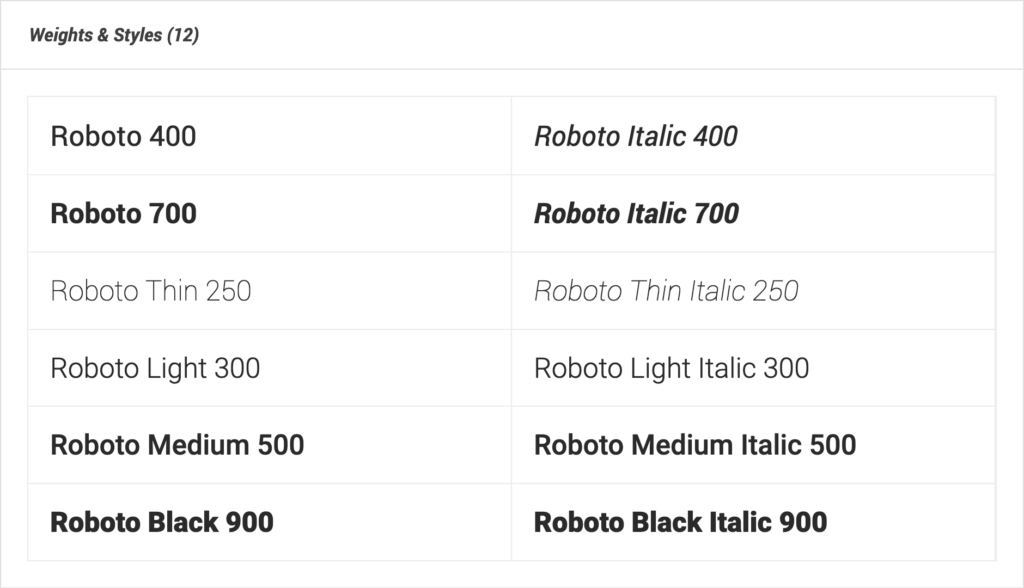Pick the Roboto Black Italic 900 style
This screenshot has height=588, width=1024.
click(680, 522)
